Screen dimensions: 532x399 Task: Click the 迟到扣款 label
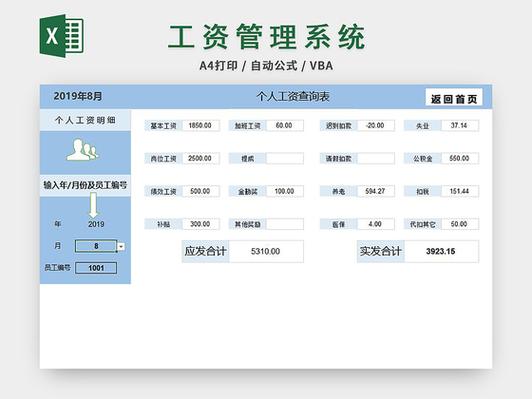[x=338, y=126]
